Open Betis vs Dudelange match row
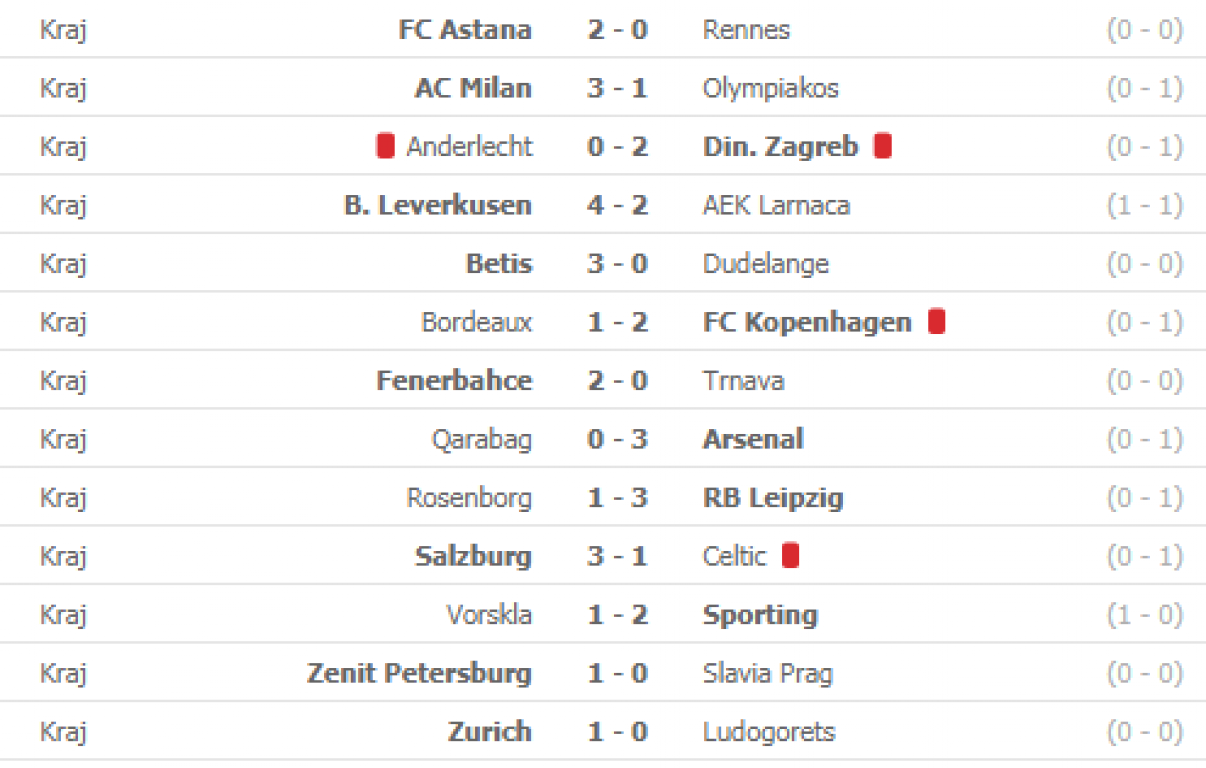The width and height of the screenshot is (1206, 768). (x=603, y=263)
